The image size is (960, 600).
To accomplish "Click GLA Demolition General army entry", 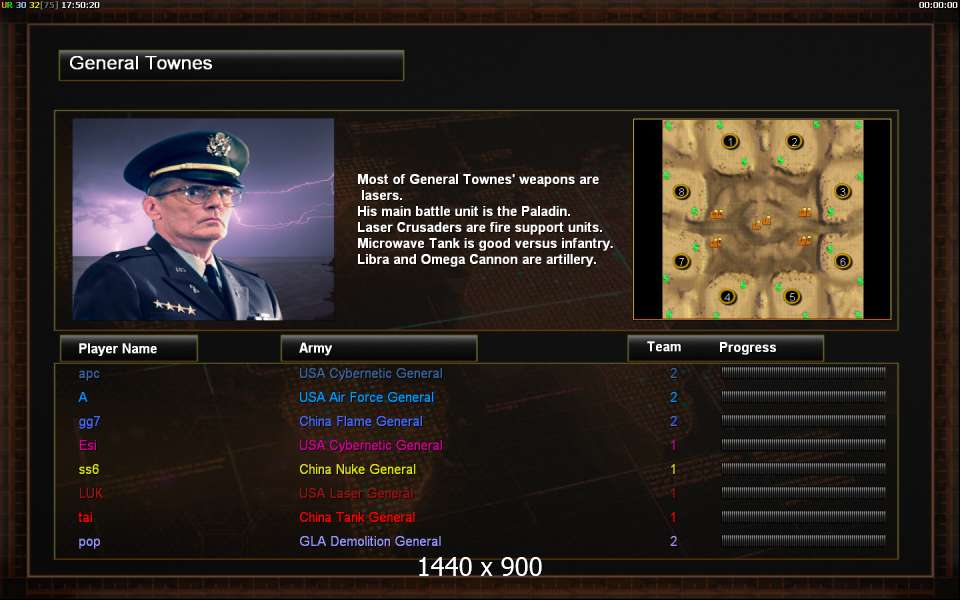I will (x=370, y=541).
